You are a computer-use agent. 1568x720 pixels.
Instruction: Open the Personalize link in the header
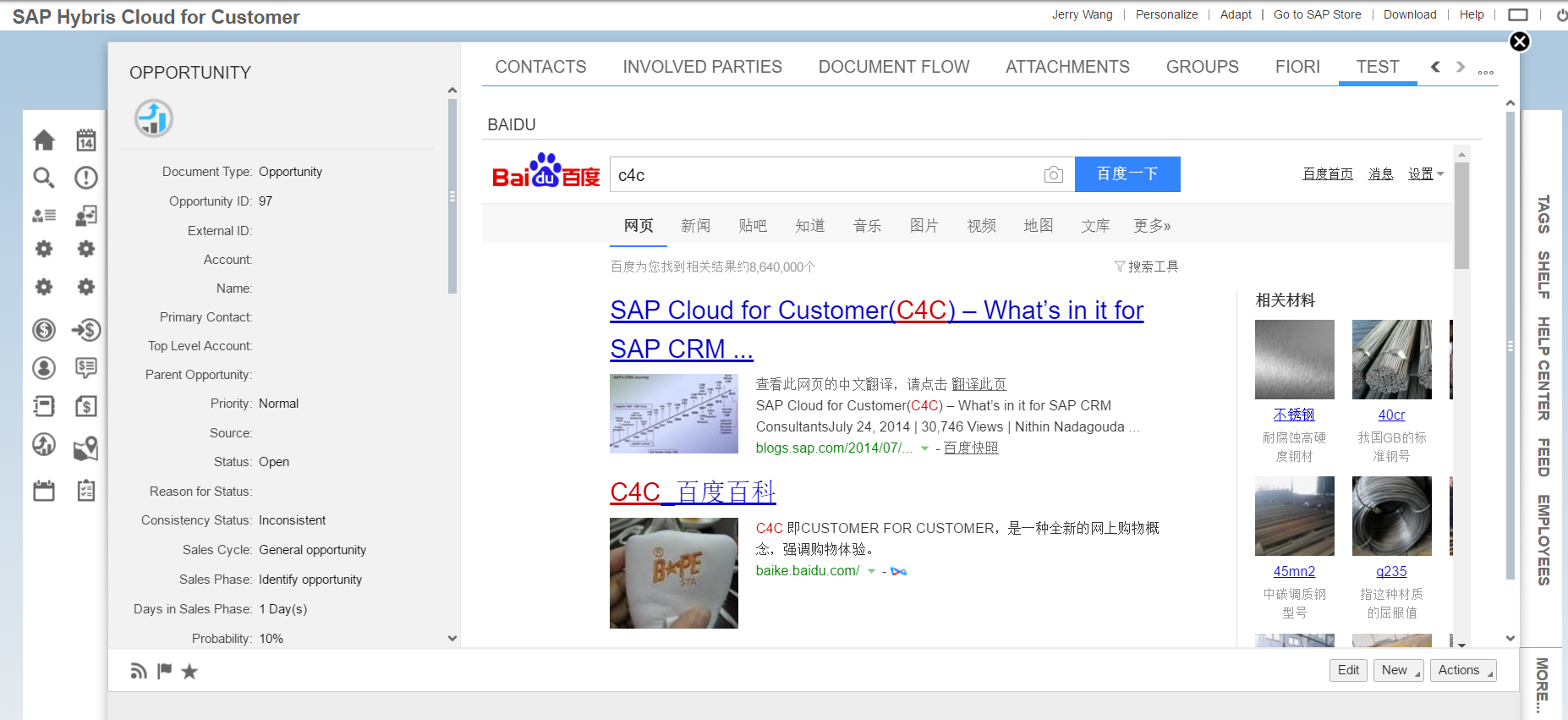(x=1166, y=14)
